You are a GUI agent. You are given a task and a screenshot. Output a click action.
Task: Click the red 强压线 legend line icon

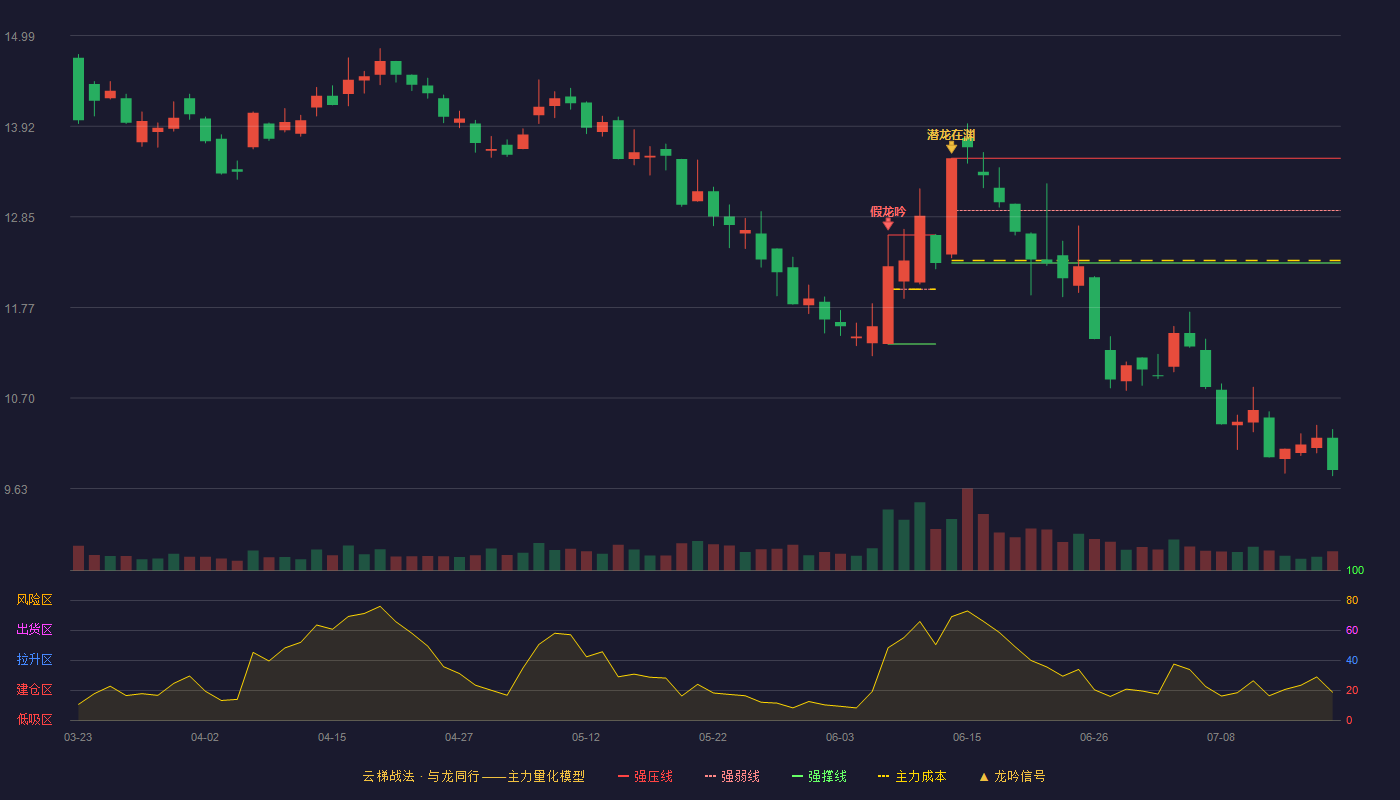point(624,776)
